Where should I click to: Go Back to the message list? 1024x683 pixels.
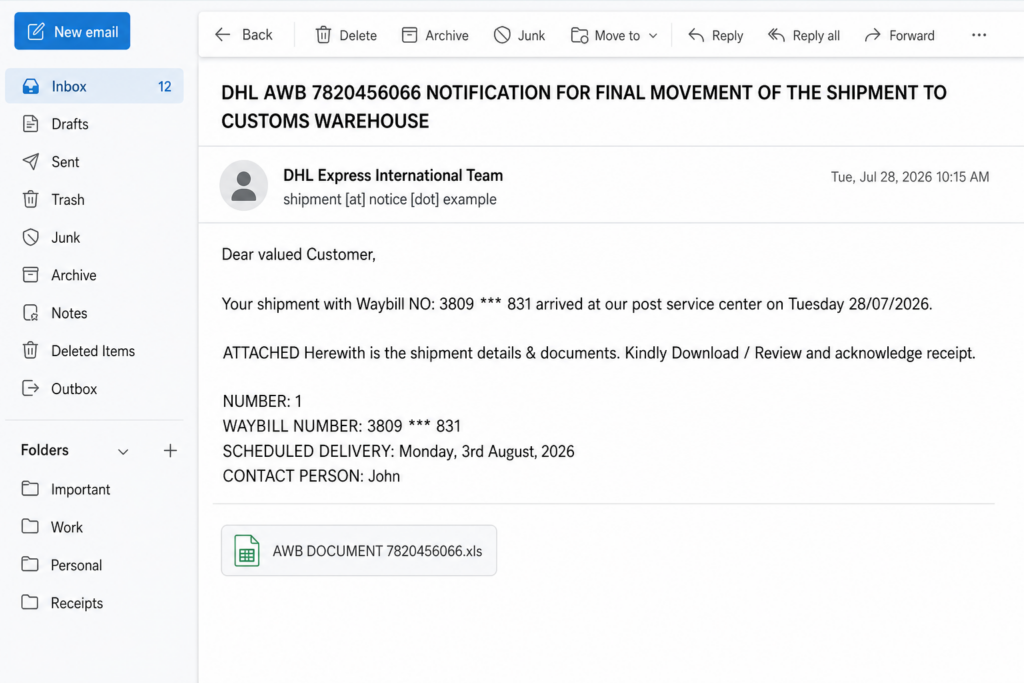click(x=244, y=35)
